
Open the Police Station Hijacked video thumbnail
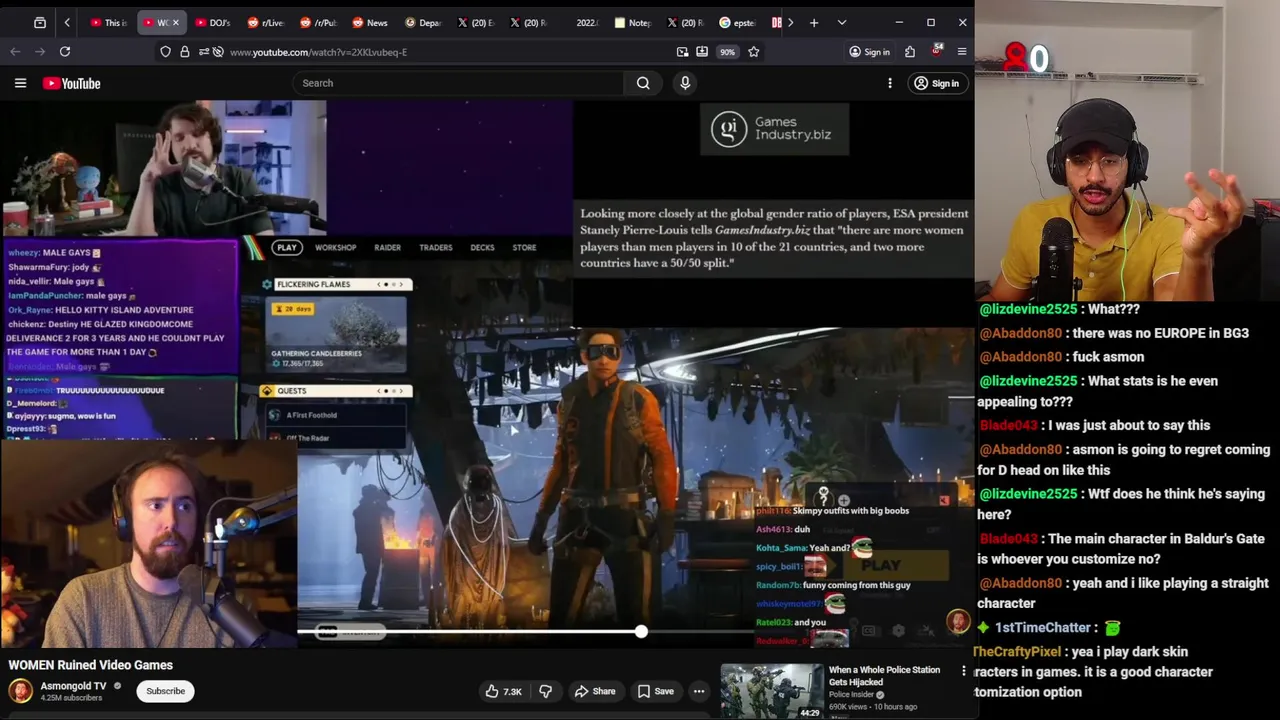[772, 691]
